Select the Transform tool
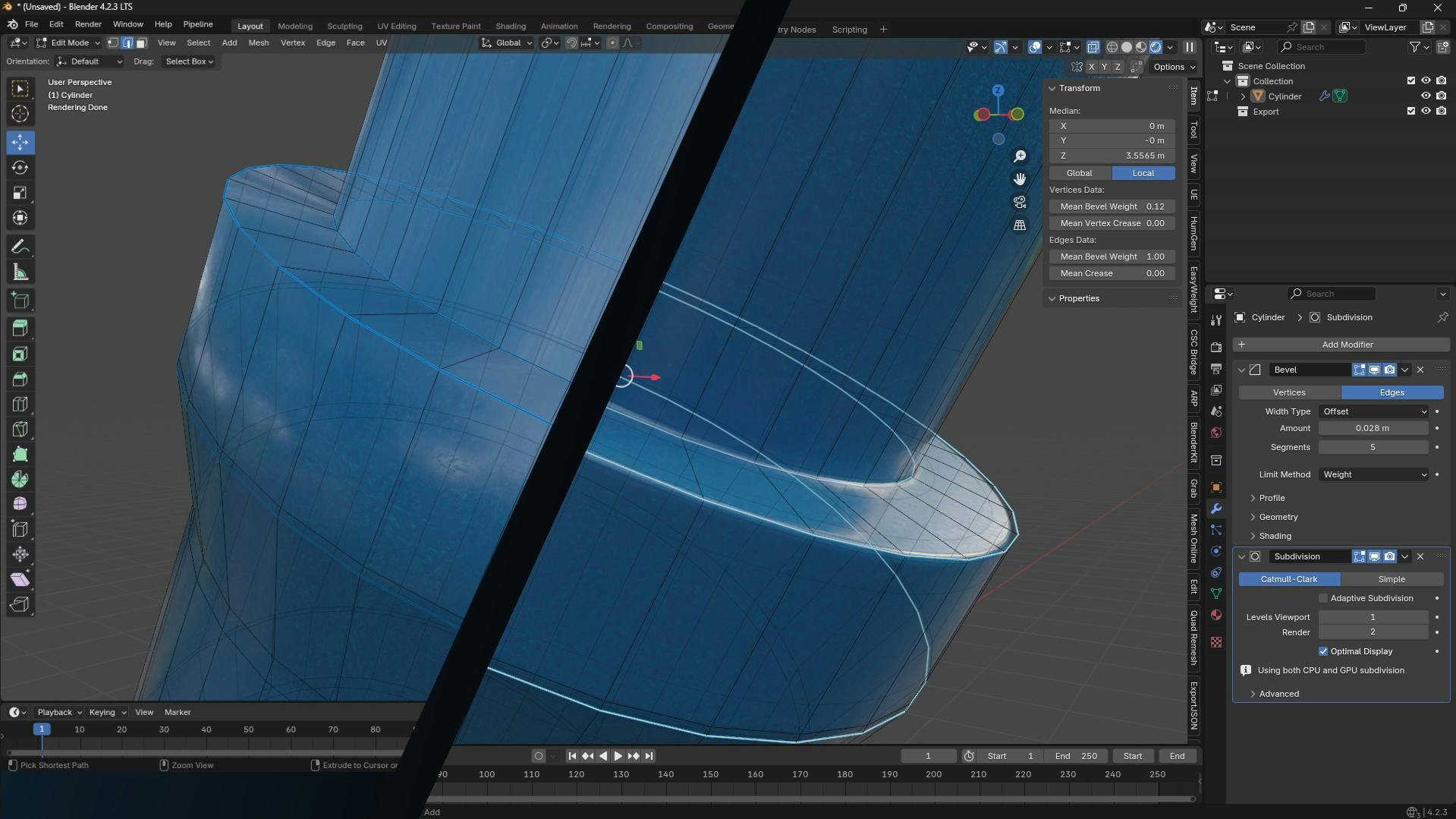1456x819 pixels. tap(20, 219)
